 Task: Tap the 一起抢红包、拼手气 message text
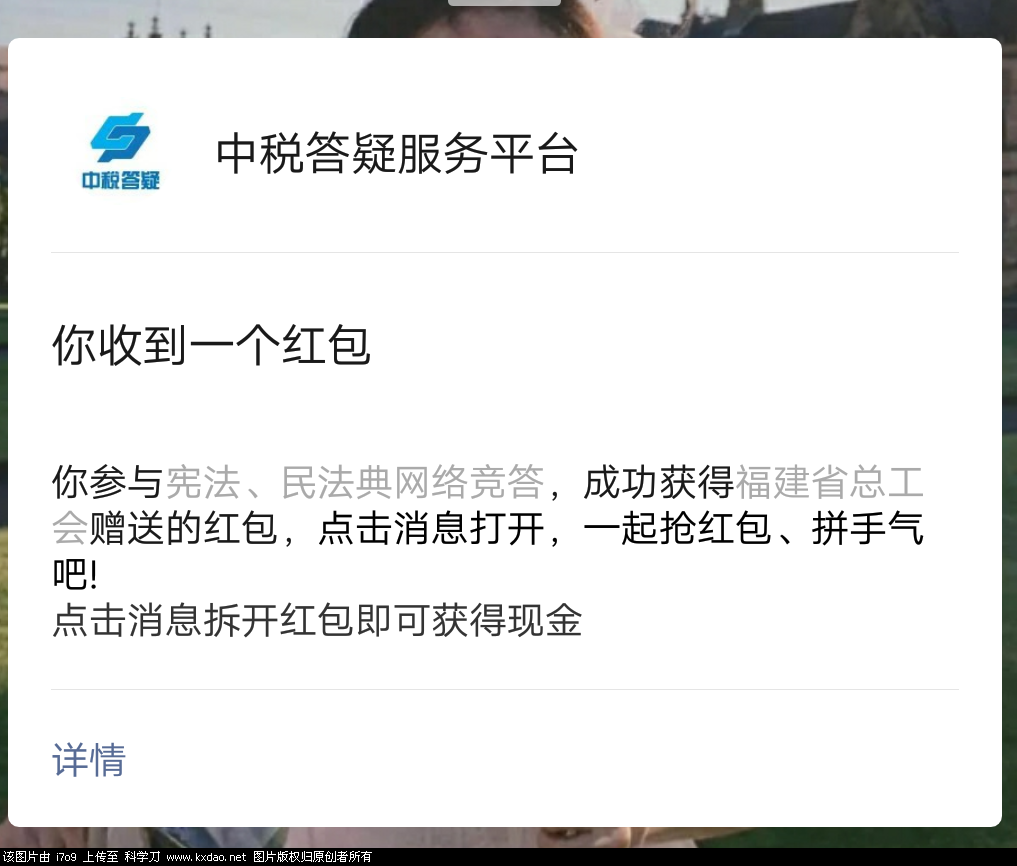coord(753,529)
